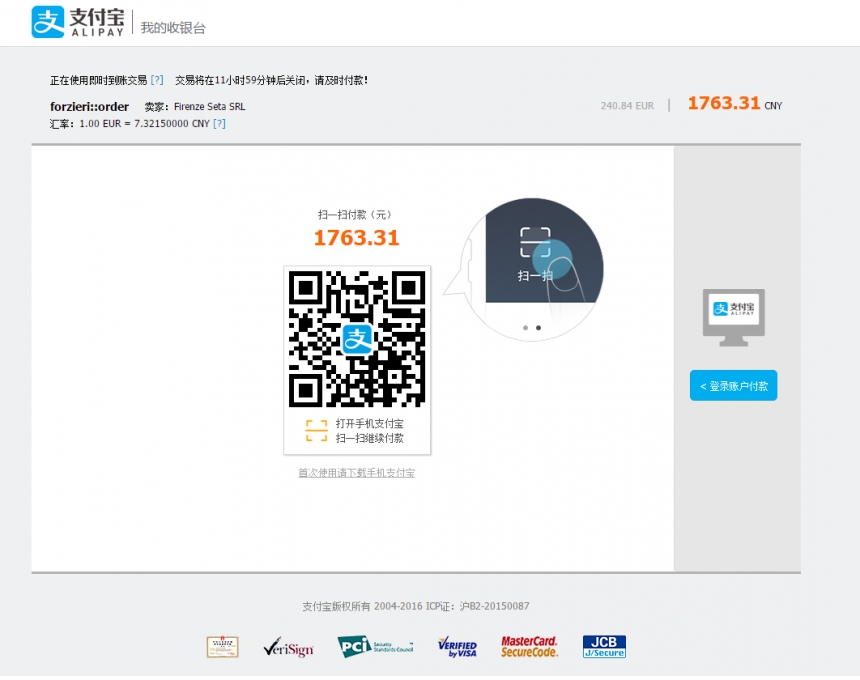Click the exchange rate text 1.00 EUR = 7.32150000 CNY
Image resolution: width=860 pixels, height=680 pixels.
coord(144,123)
